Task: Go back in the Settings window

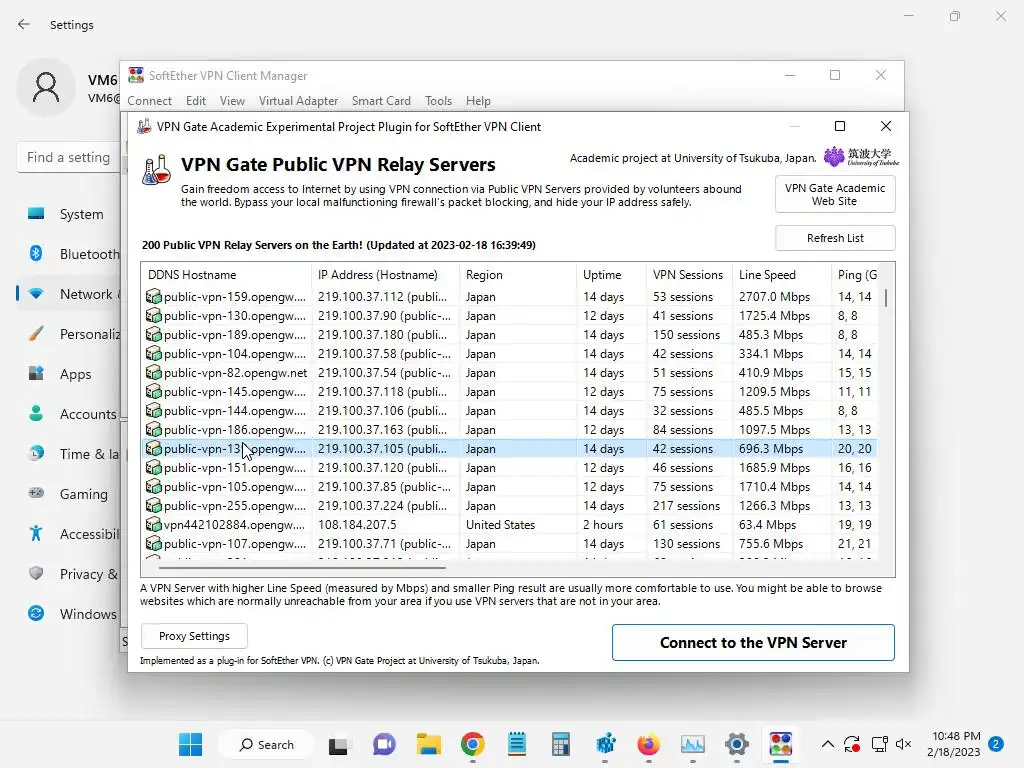Action: [24, 24]
